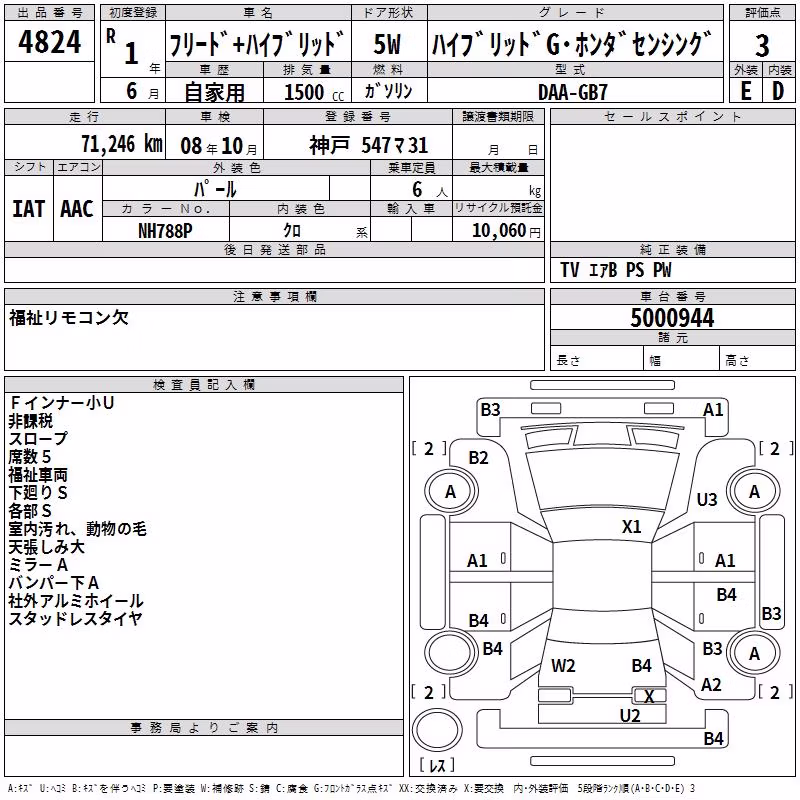Image resolution: width=800 pixels, height=800 pixels.
Task: Click the inspector note 天張しみ大
Action: (46, 547)
